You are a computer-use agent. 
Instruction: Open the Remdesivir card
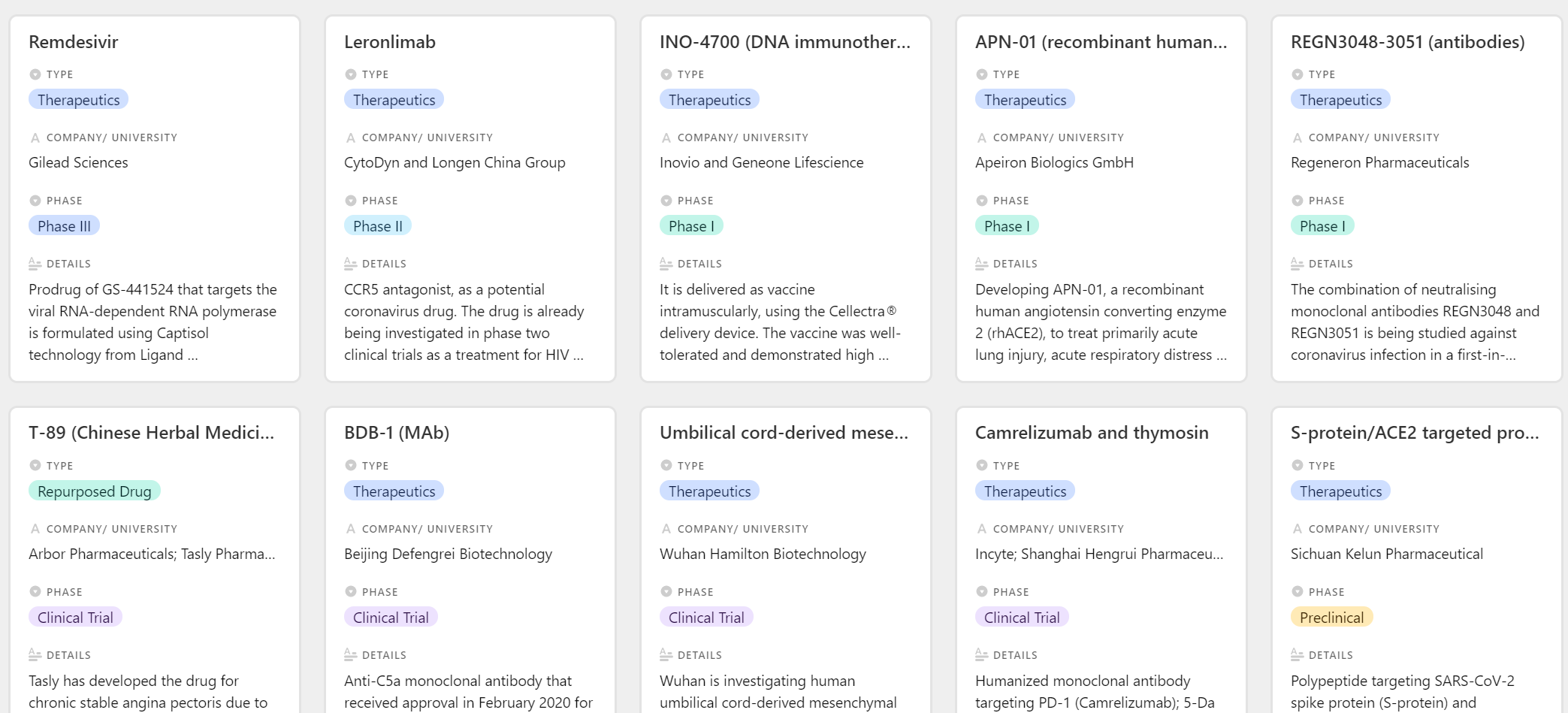(x=73, y=42)
